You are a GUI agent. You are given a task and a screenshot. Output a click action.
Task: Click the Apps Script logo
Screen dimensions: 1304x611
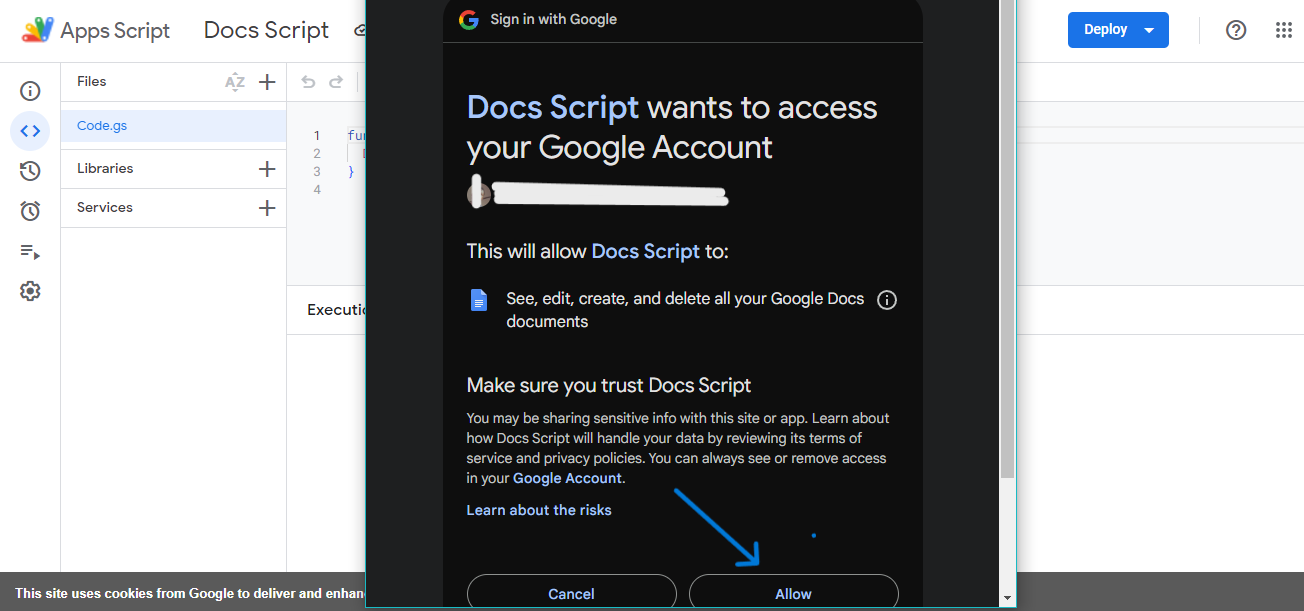[x=38, y=30]
